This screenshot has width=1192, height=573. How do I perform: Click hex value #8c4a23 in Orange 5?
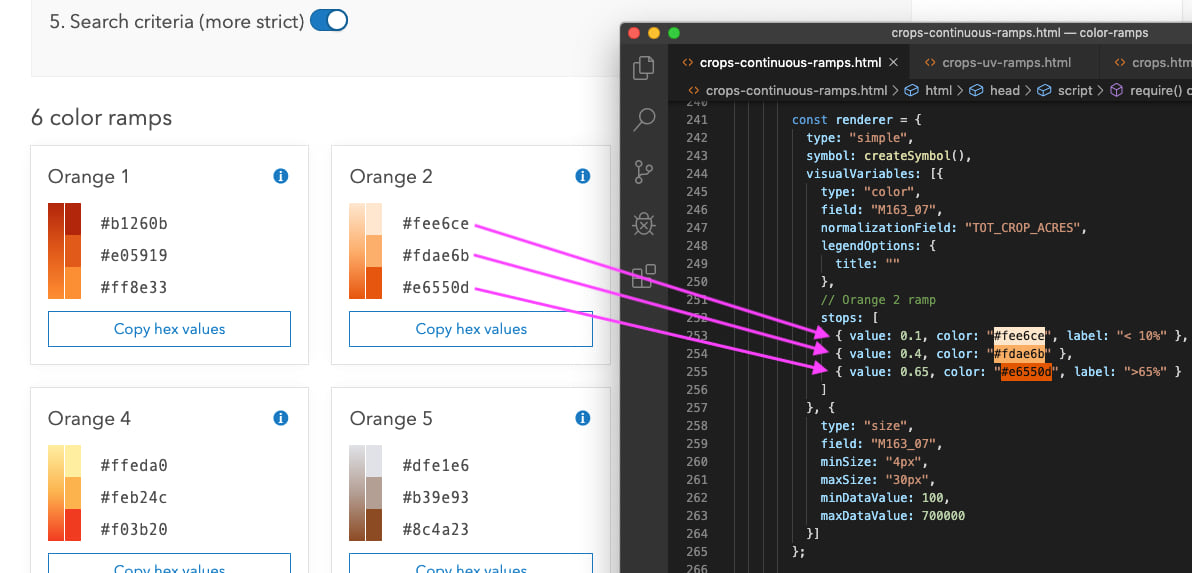click(436, 530)
